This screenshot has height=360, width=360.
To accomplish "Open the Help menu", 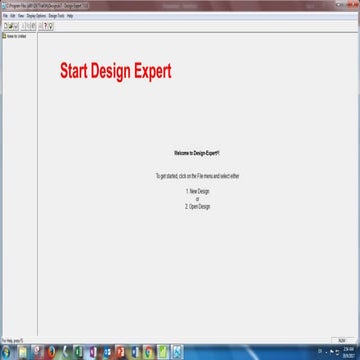I will click(x=70, y=16).
